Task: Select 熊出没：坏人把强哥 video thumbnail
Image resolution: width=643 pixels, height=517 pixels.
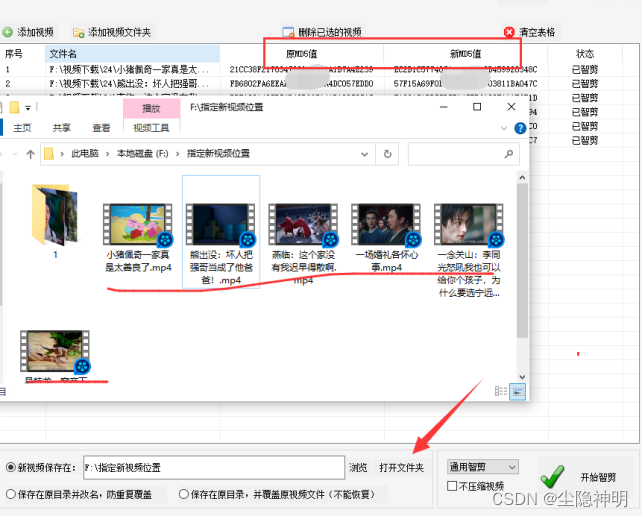Action: tap(221, 224)
